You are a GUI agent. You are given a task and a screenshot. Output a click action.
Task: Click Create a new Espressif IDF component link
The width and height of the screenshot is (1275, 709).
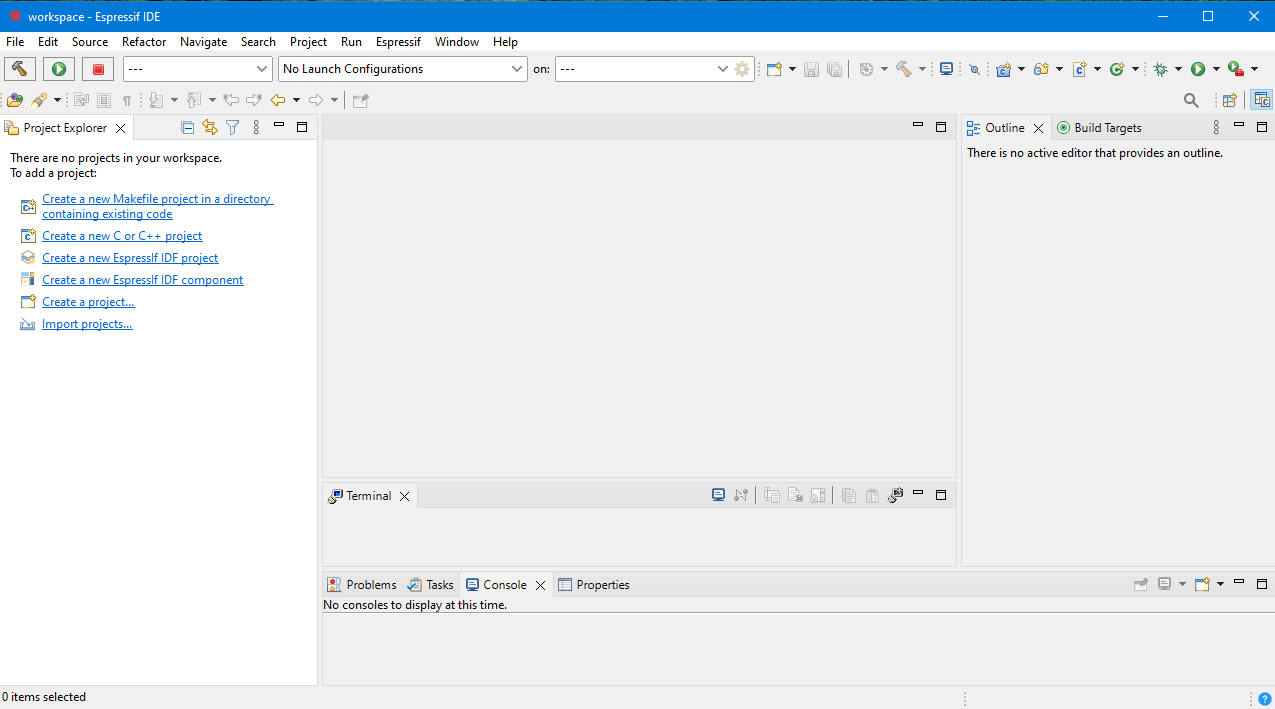click(x=143, y=280)
